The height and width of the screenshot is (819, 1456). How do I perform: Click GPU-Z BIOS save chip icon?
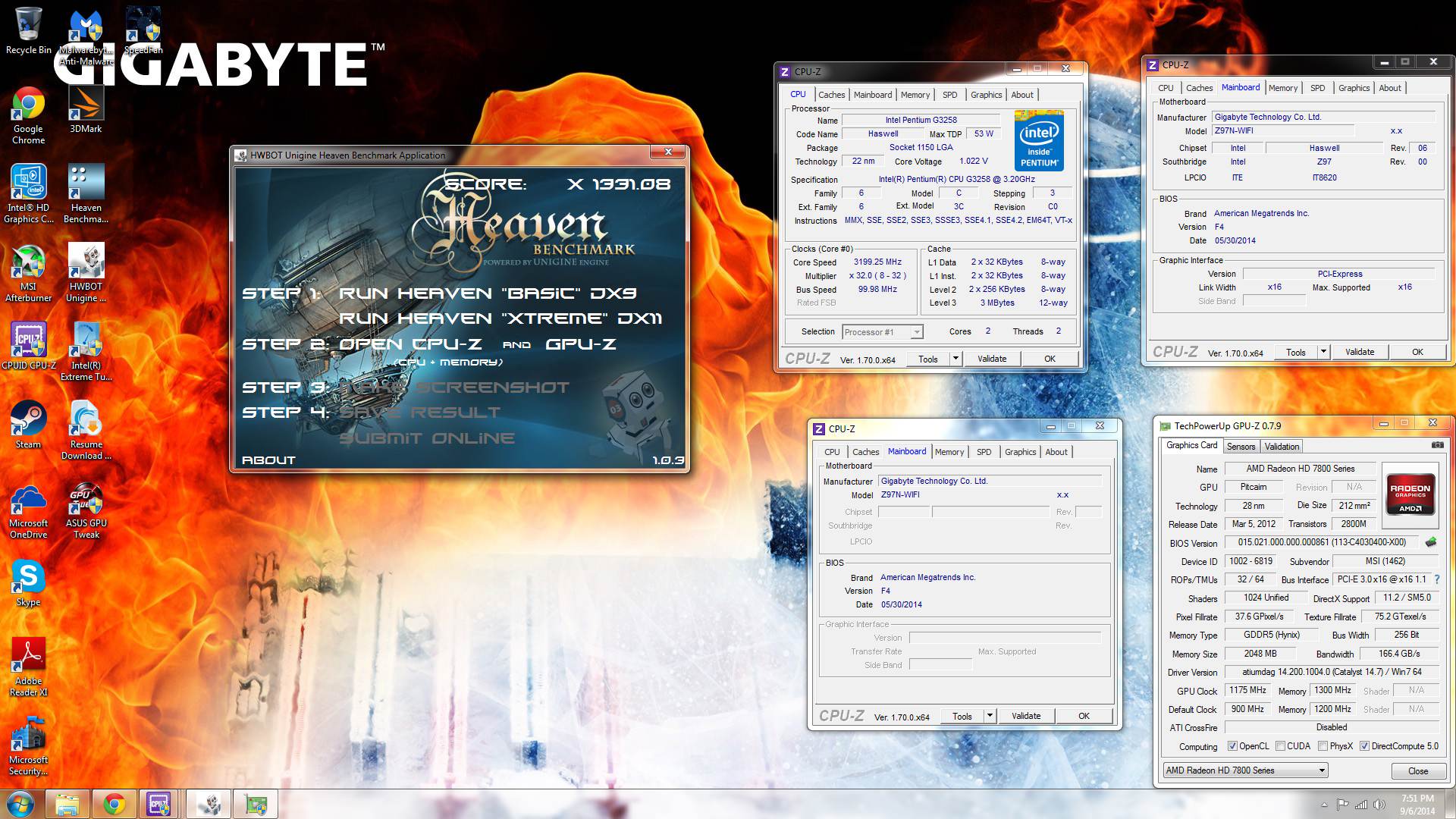pos(1431,542)
